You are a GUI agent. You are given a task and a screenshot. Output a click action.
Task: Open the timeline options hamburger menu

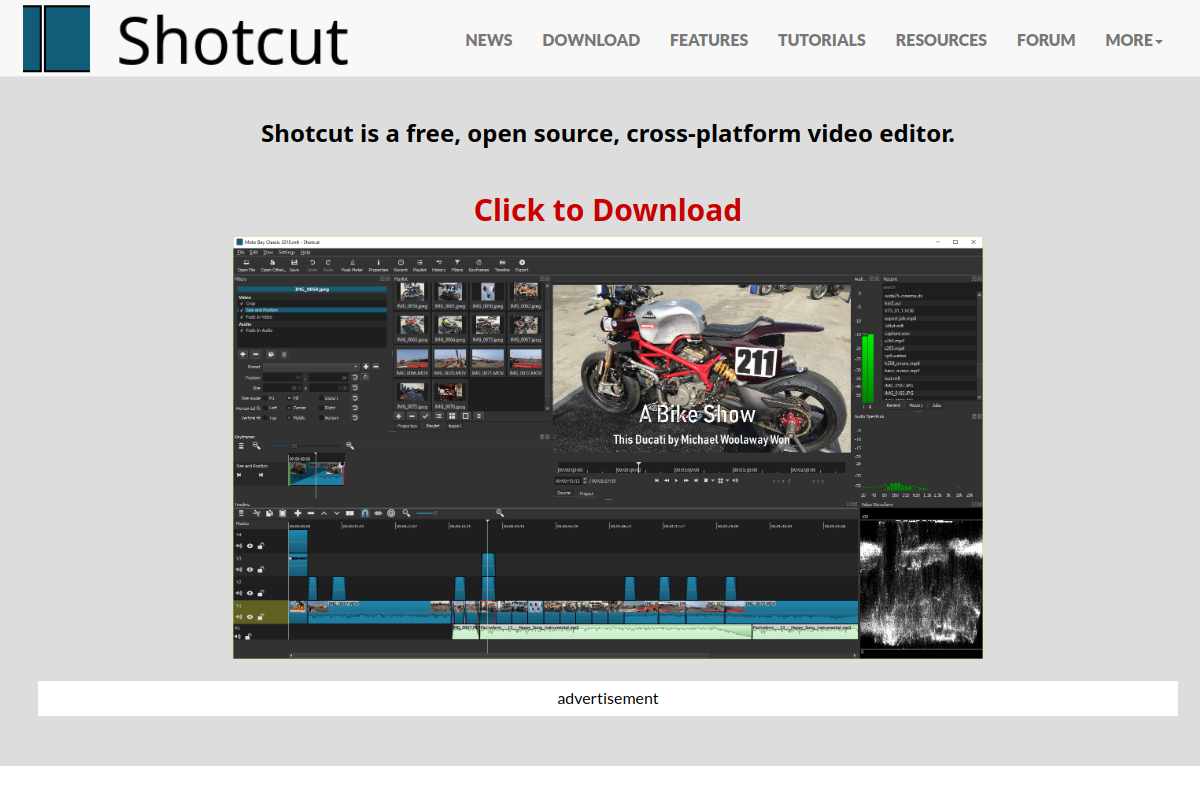242,513
